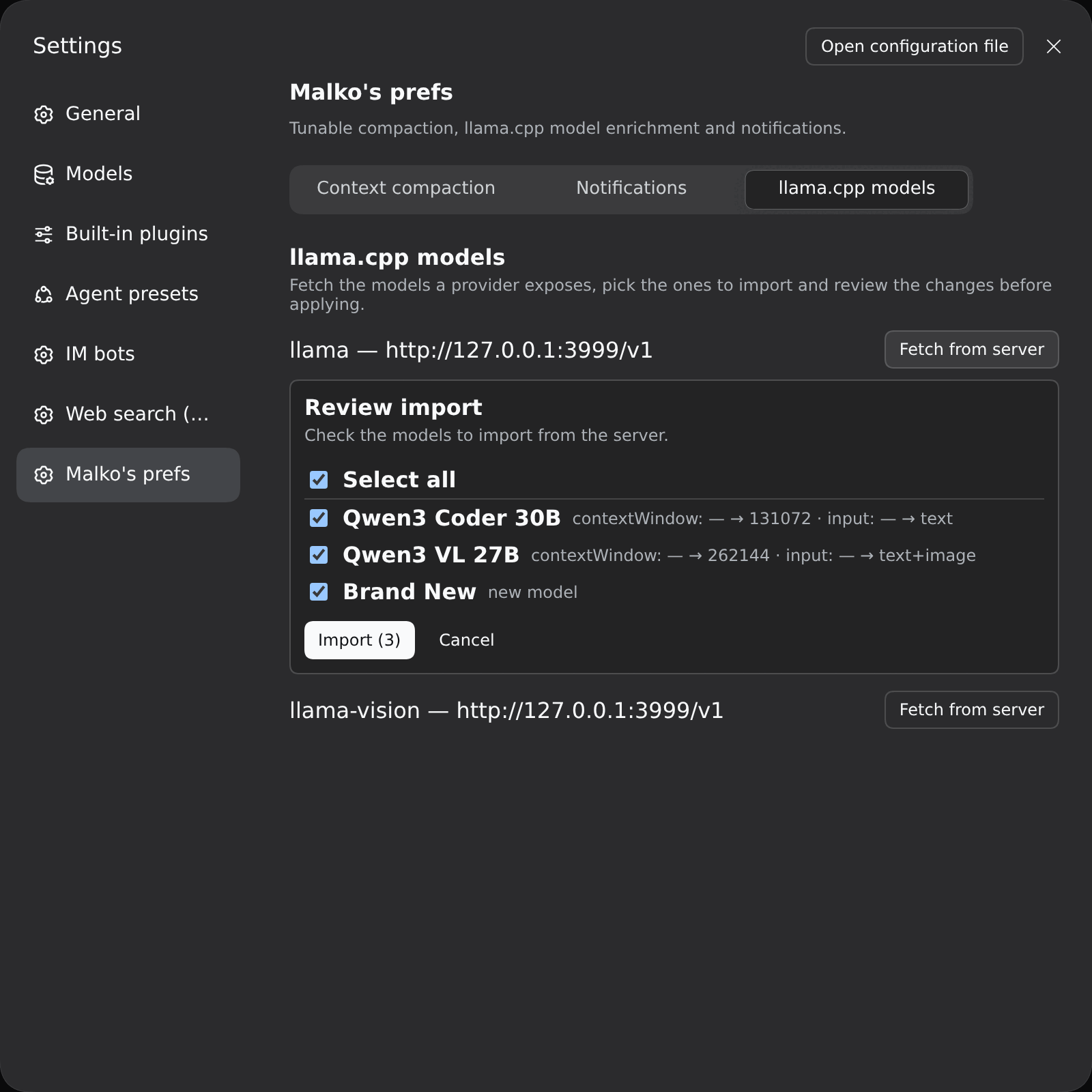
Task: Select Malko's prefs label in sidebar
Action: coord(128,474)
